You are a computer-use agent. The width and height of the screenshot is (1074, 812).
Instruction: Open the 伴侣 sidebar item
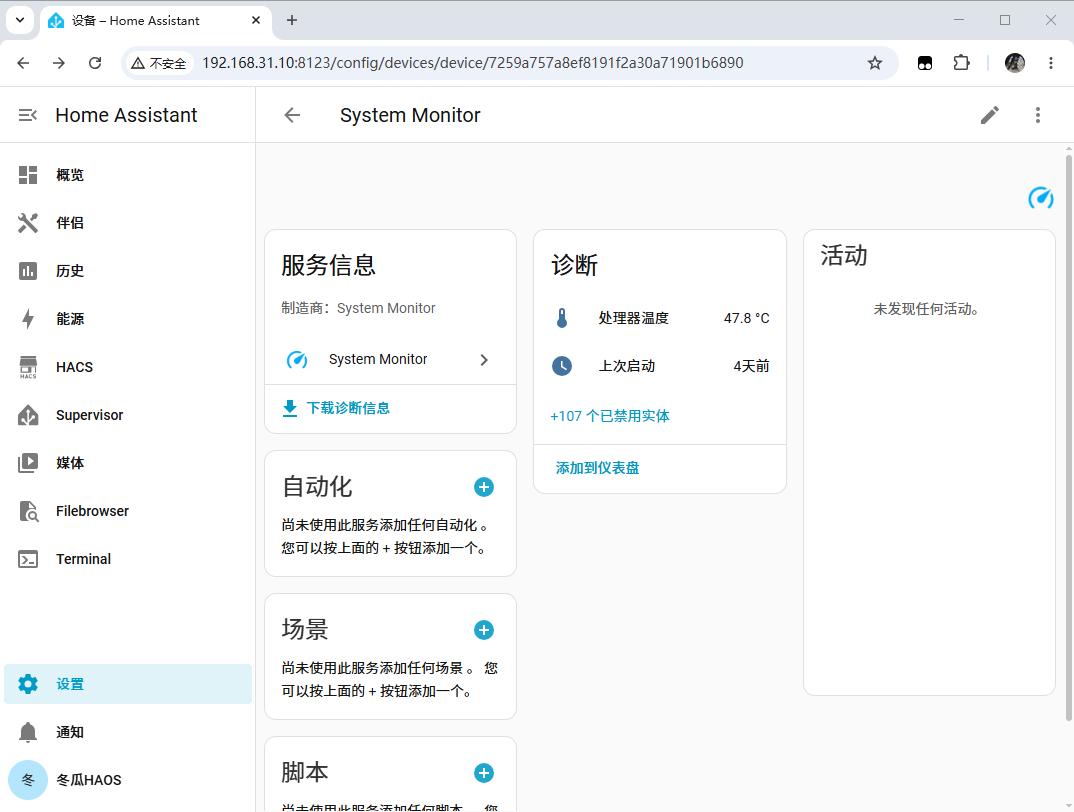(x=128, y=223)
